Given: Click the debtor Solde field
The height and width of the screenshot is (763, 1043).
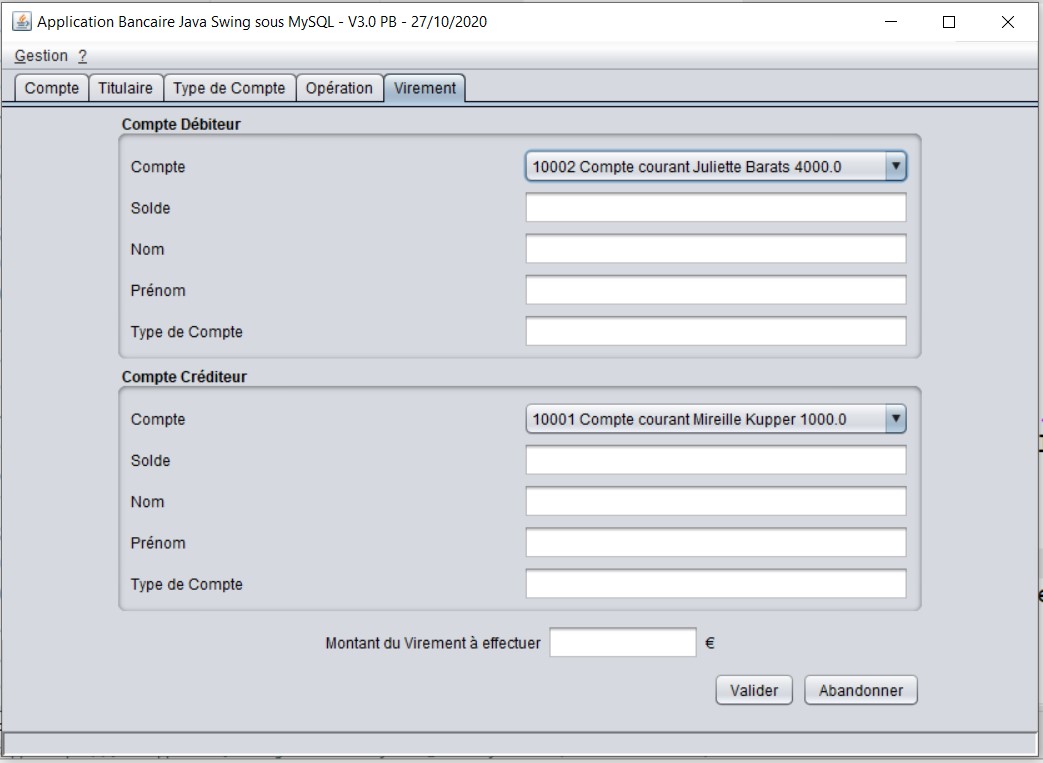Looking at the screenshot, I should coord(715,208).
